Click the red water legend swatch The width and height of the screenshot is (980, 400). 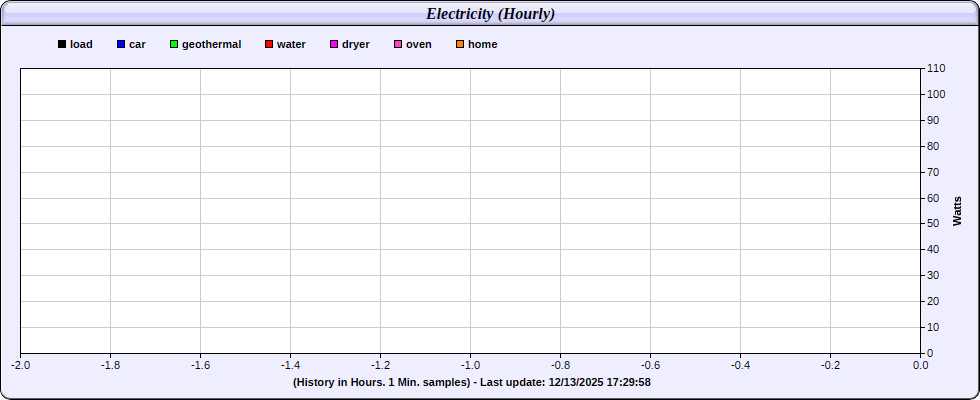[269, 45]
